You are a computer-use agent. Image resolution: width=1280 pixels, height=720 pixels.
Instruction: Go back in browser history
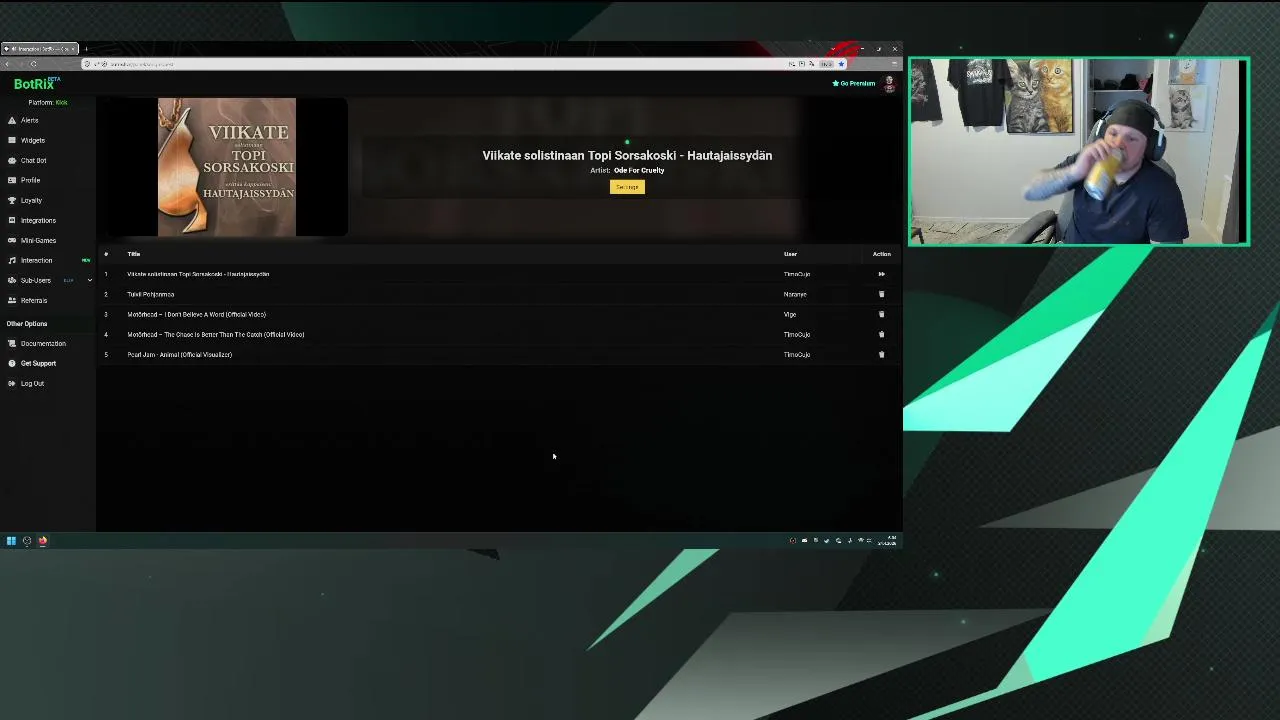[x=7, y=64]
